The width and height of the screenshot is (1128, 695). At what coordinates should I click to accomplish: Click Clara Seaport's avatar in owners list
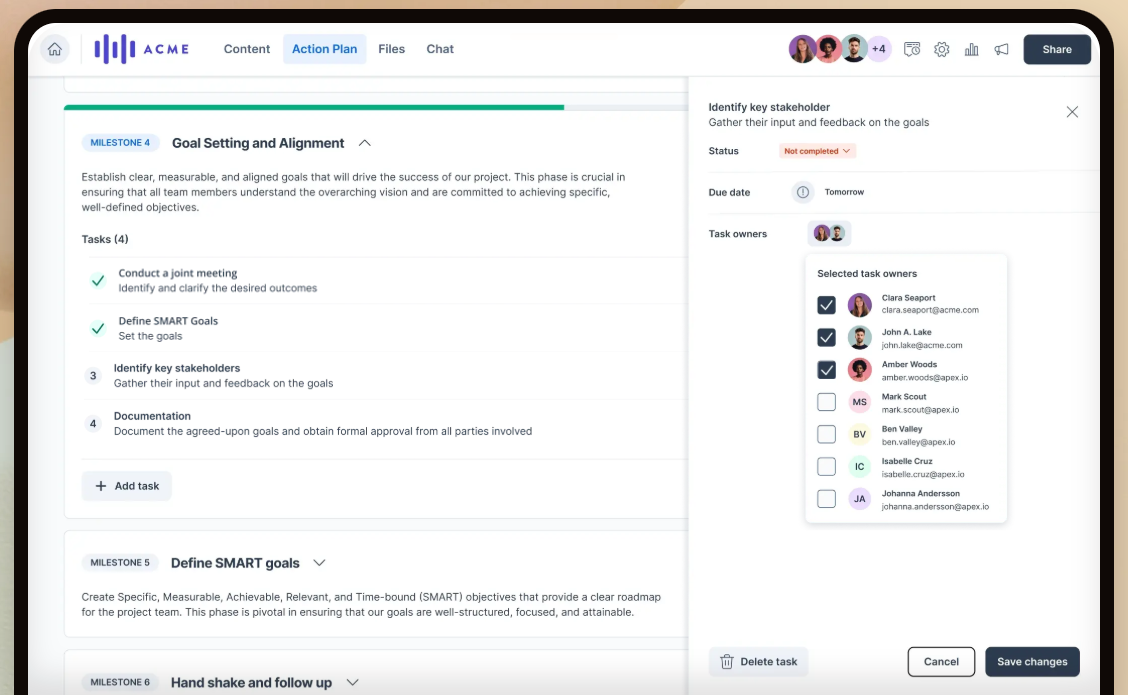coord(859,305)
